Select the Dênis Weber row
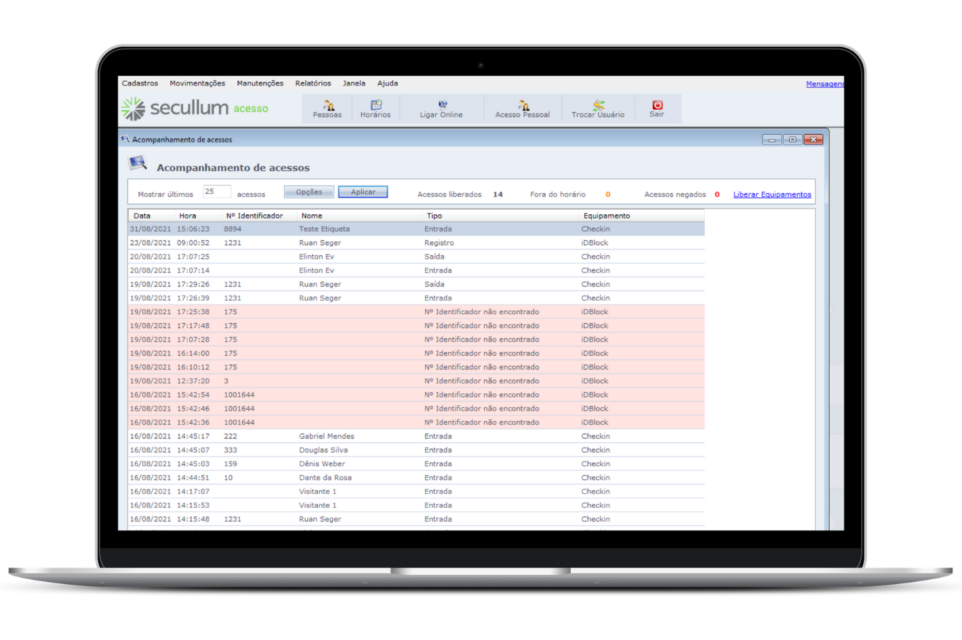The image size is (962, 640). (x=417, y=464)
